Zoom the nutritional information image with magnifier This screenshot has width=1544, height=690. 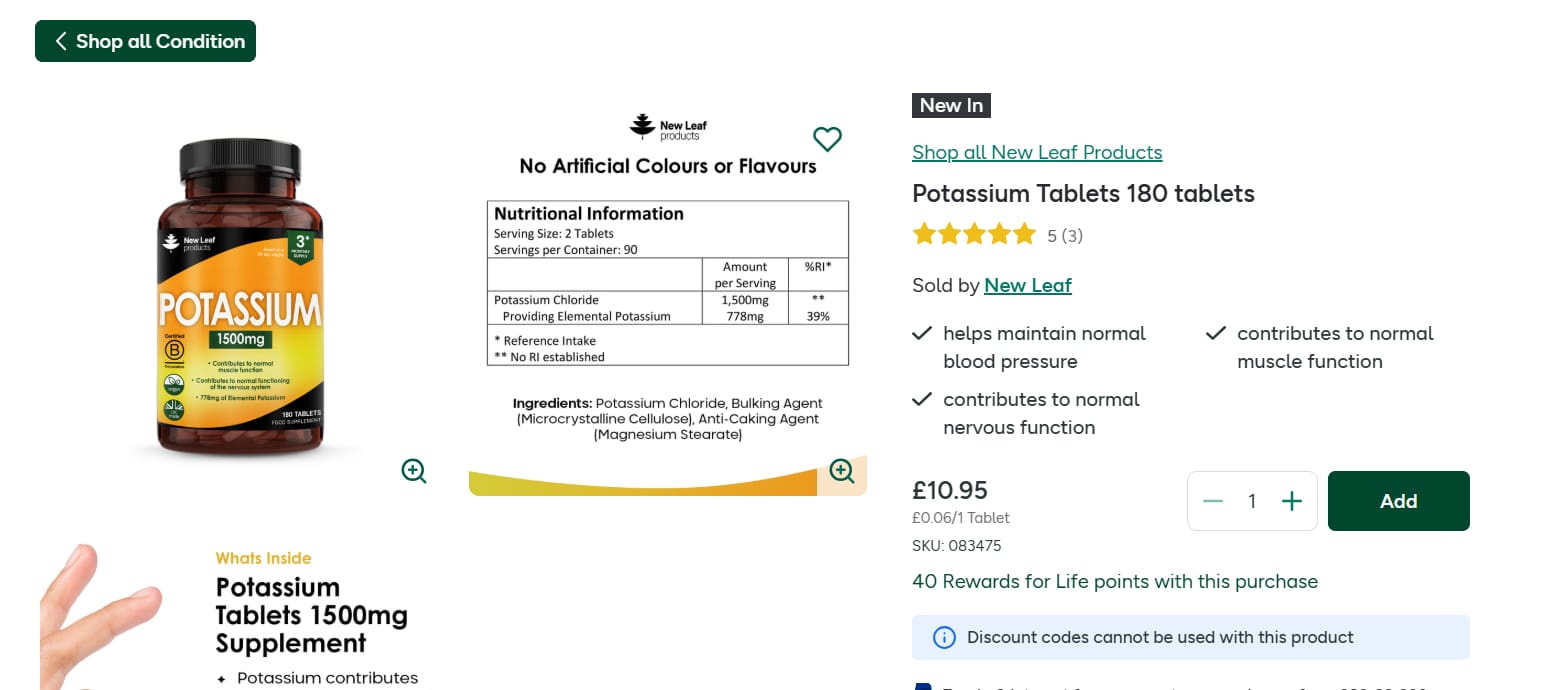click(842, 471)
